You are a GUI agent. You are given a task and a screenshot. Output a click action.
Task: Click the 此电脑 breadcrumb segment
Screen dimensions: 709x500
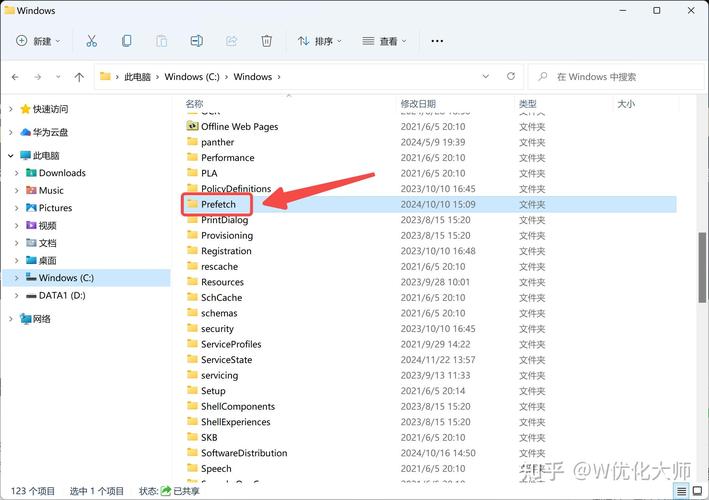click(137, 77)
